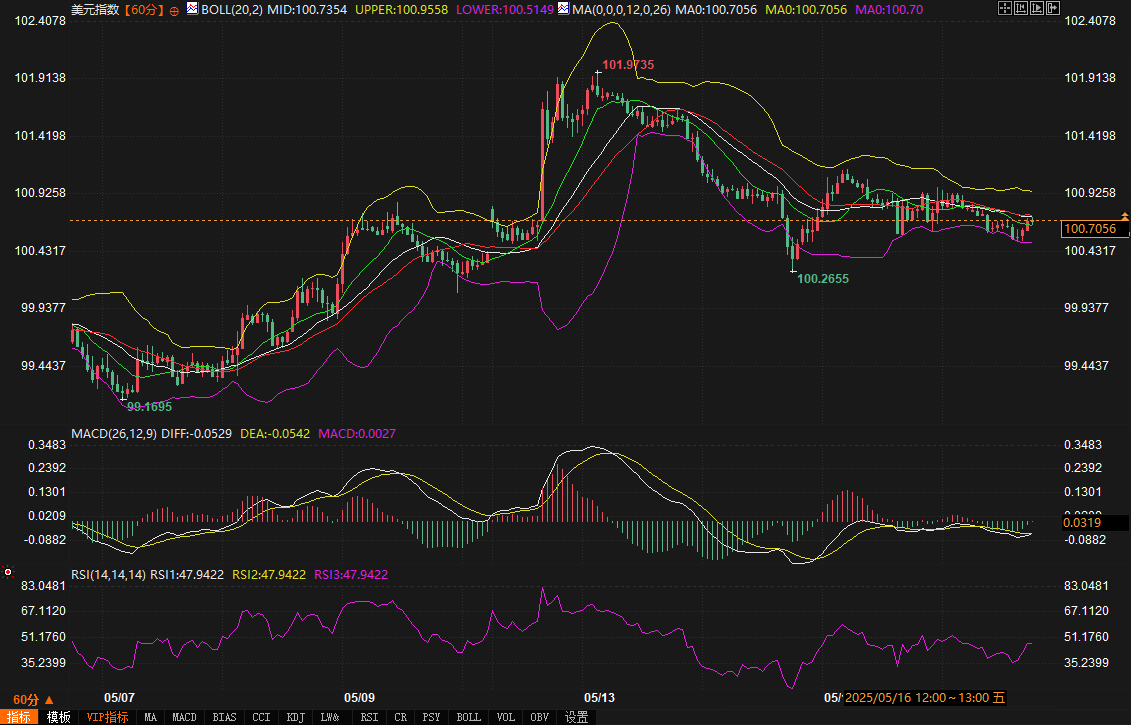The height and width of the screenshot is (725, 1131).
Task: Click the red sun marker icon left of RSI
Action: pos(8,572)
